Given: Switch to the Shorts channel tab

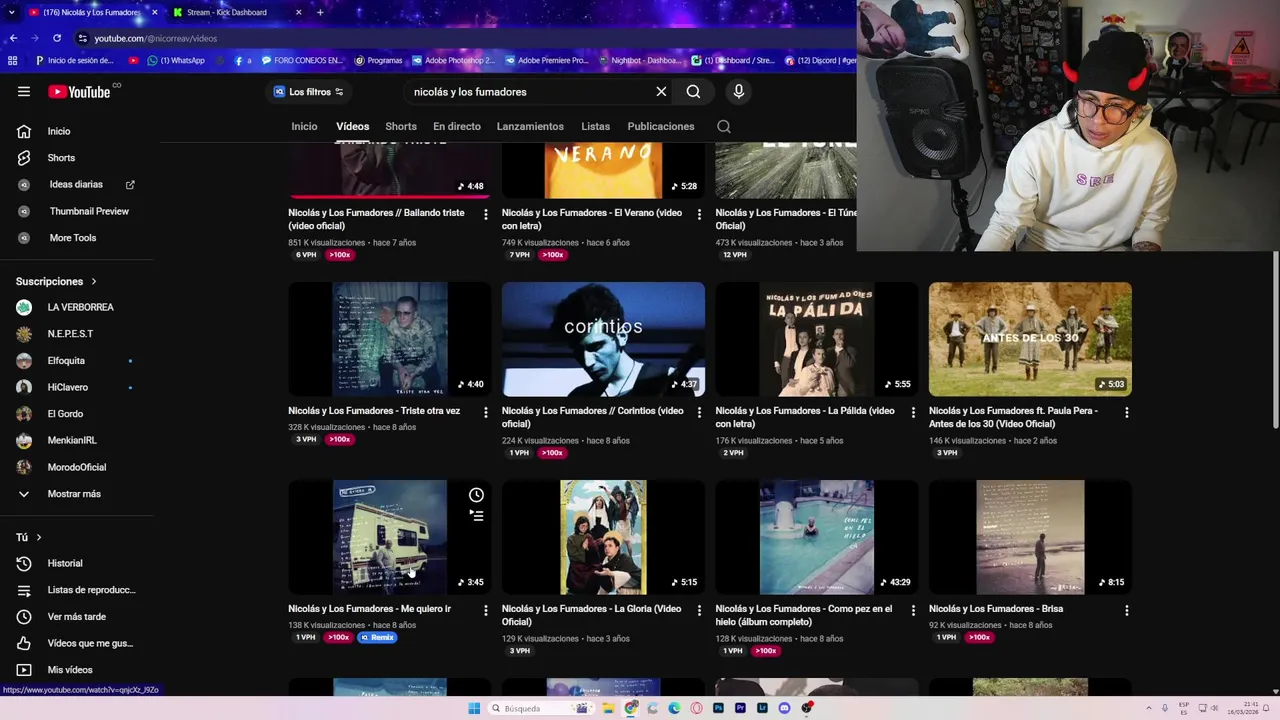Looking at the screenshot, I should pos(401,126).
